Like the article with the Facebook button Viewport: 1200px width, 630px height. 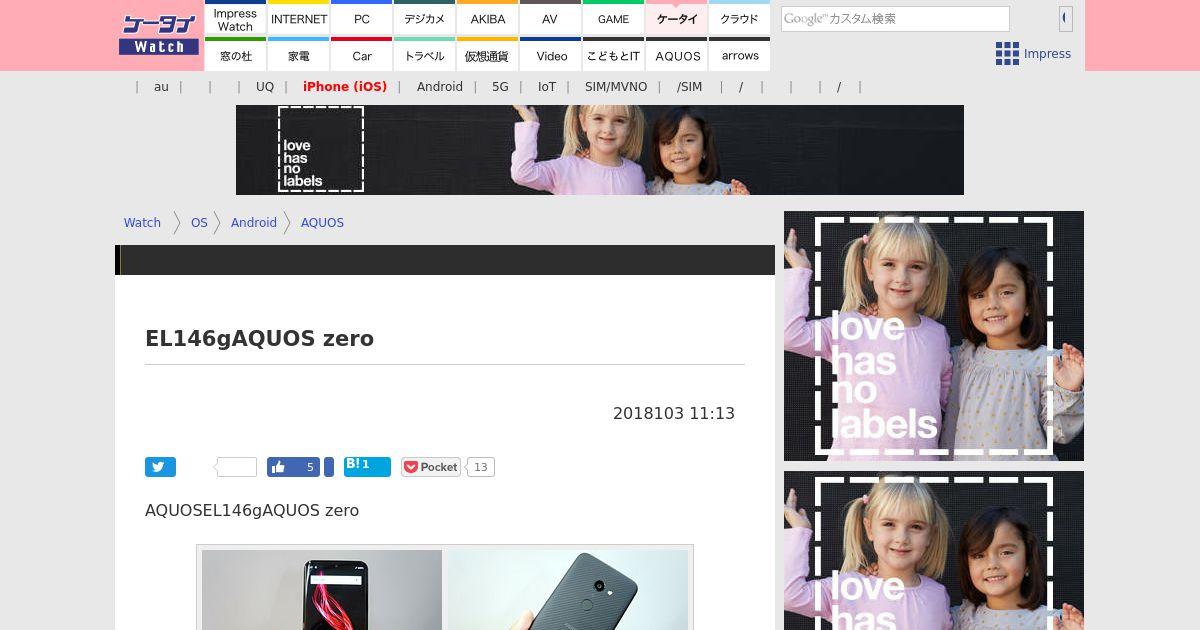[293, 467]
